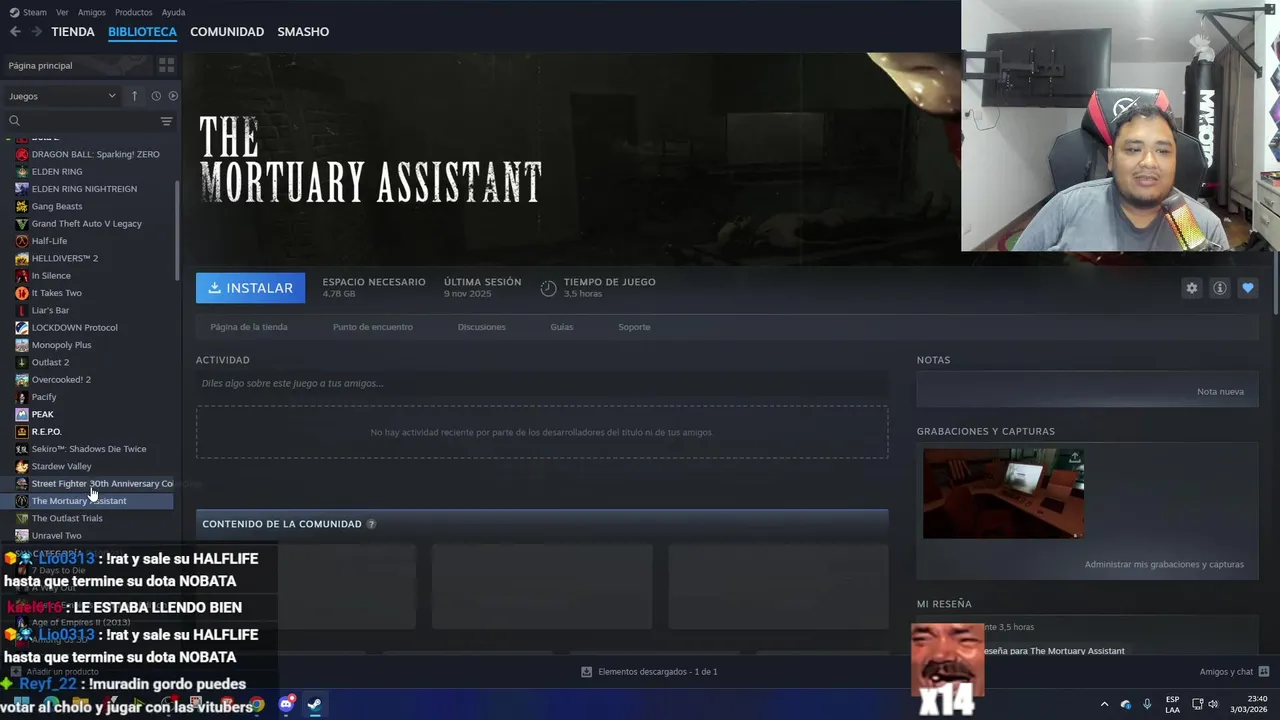Image resolution: width=1280 pixels, height=720 pixels.
Task: Open the game screenshot thumbnail
Action: pyautogui.click(x=1003, y=493)
